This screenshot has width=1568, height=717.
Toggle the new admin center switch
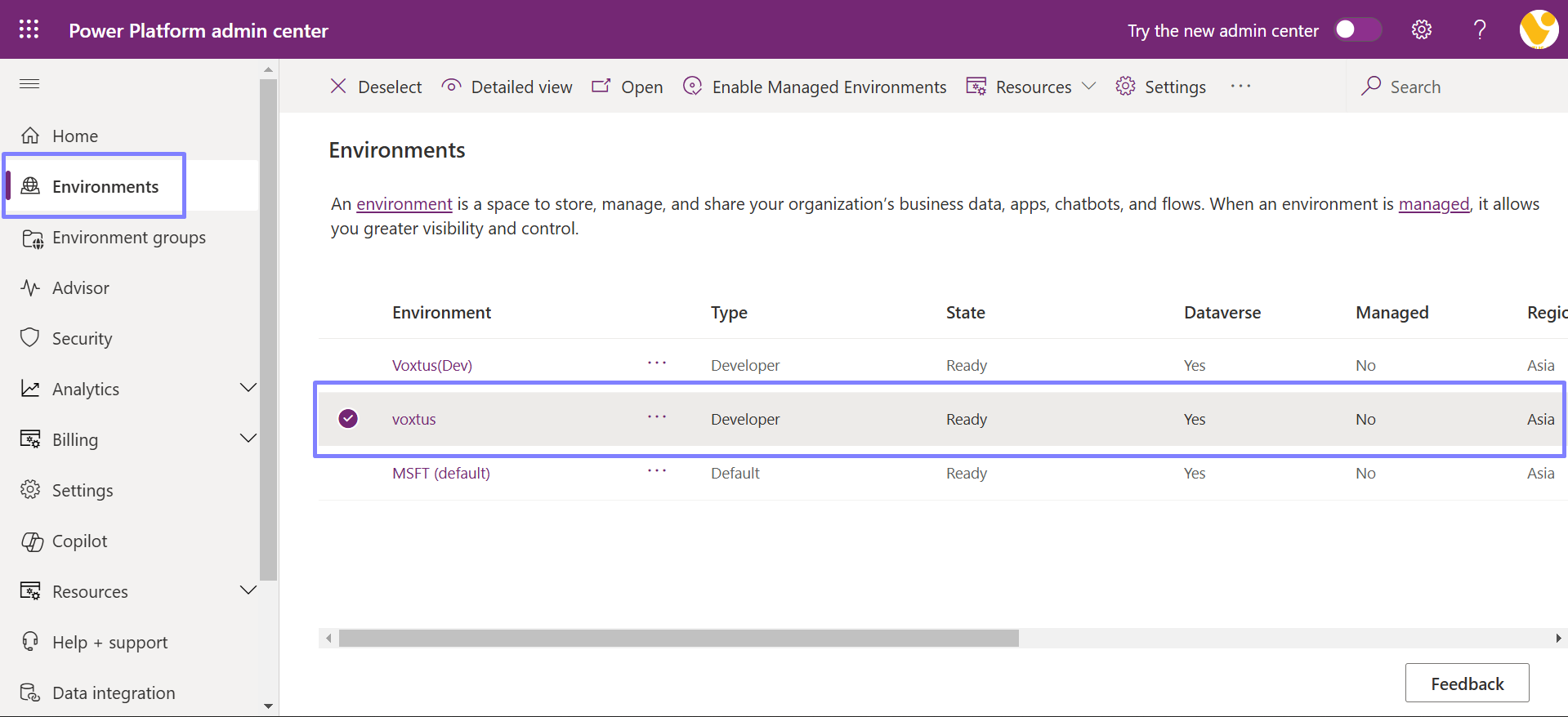pyautogui.click(x=1357, y=29)
